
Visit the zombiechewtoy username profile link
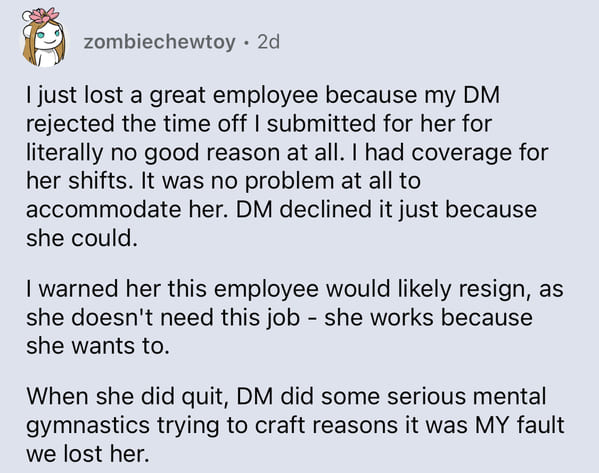pos(159,42)
